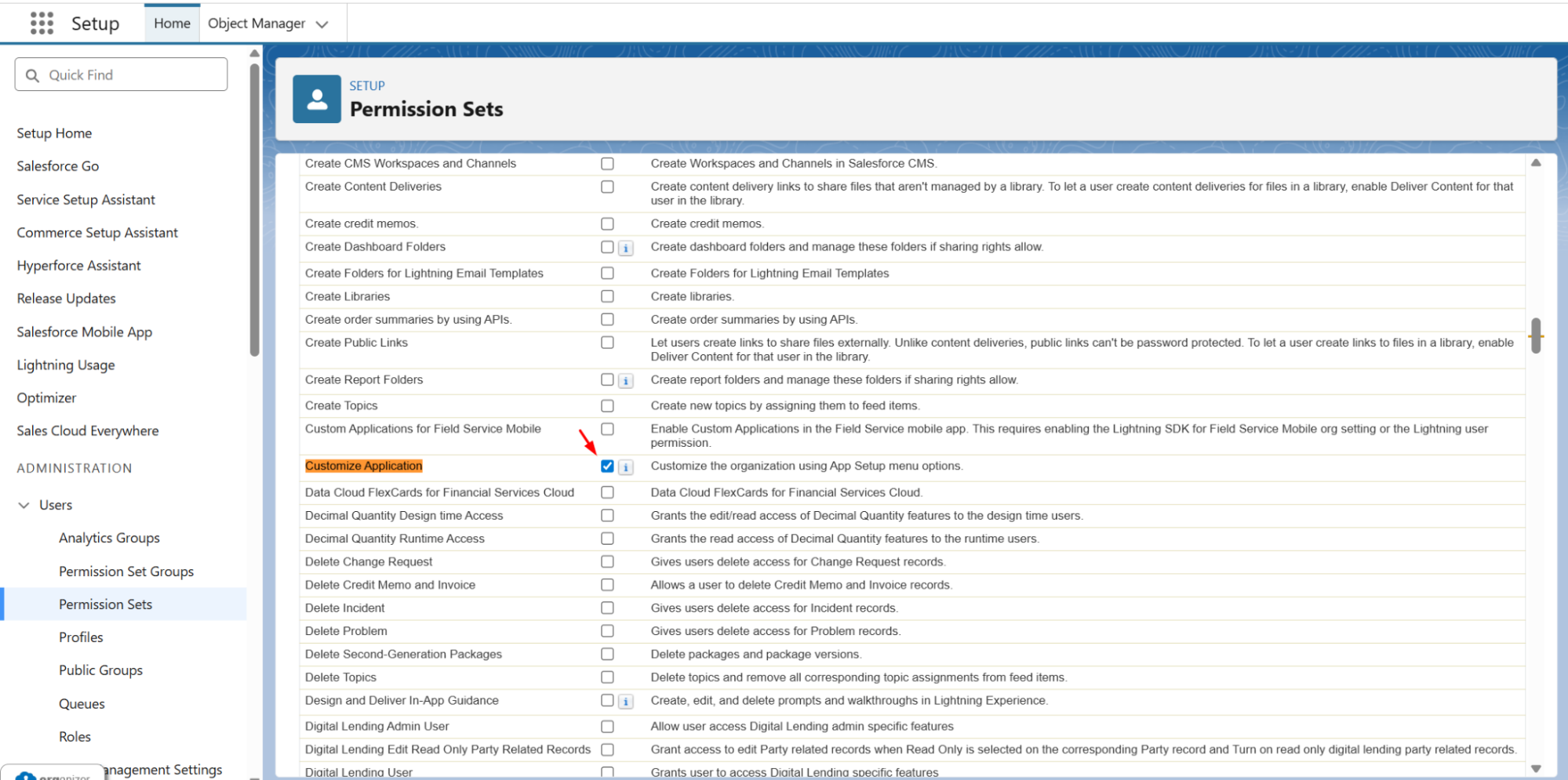This screenshot has height=780, width=1568.
Task: Click the Quick Find magnifier icon
Action: tap(33, 75)
